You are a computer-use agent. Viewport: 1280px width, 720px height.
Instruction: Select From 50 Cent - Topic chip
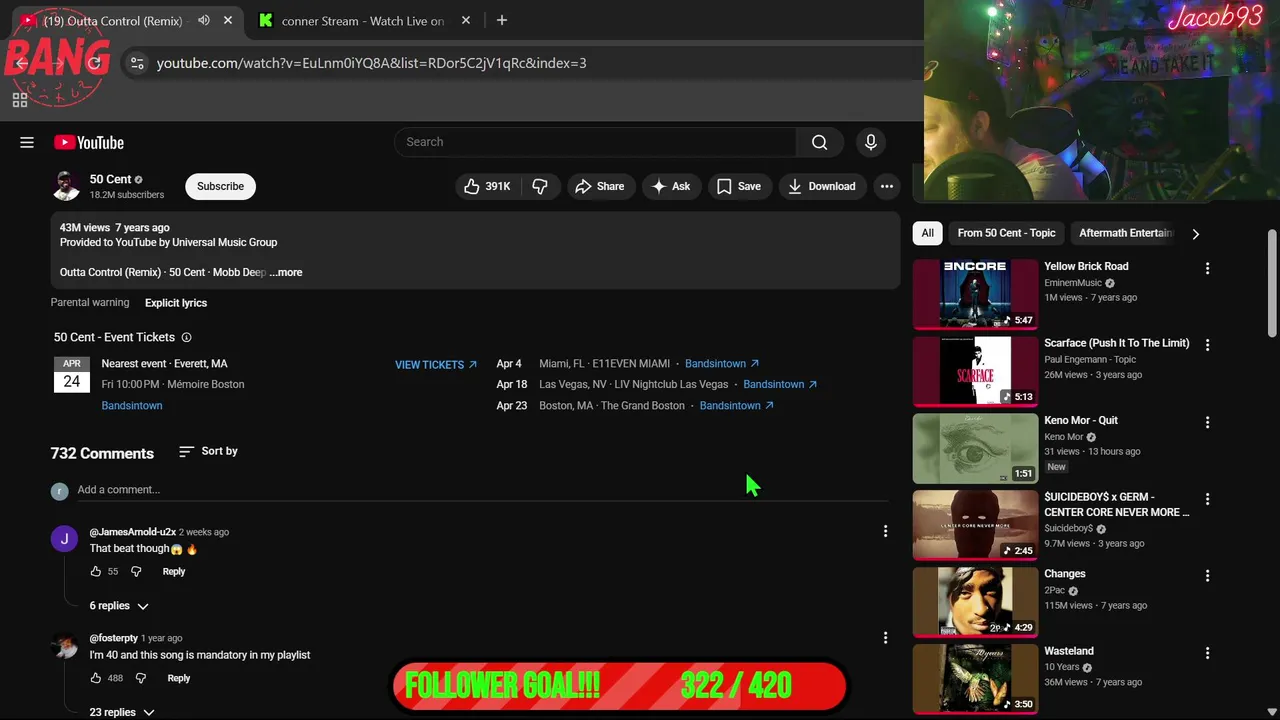1006,233
